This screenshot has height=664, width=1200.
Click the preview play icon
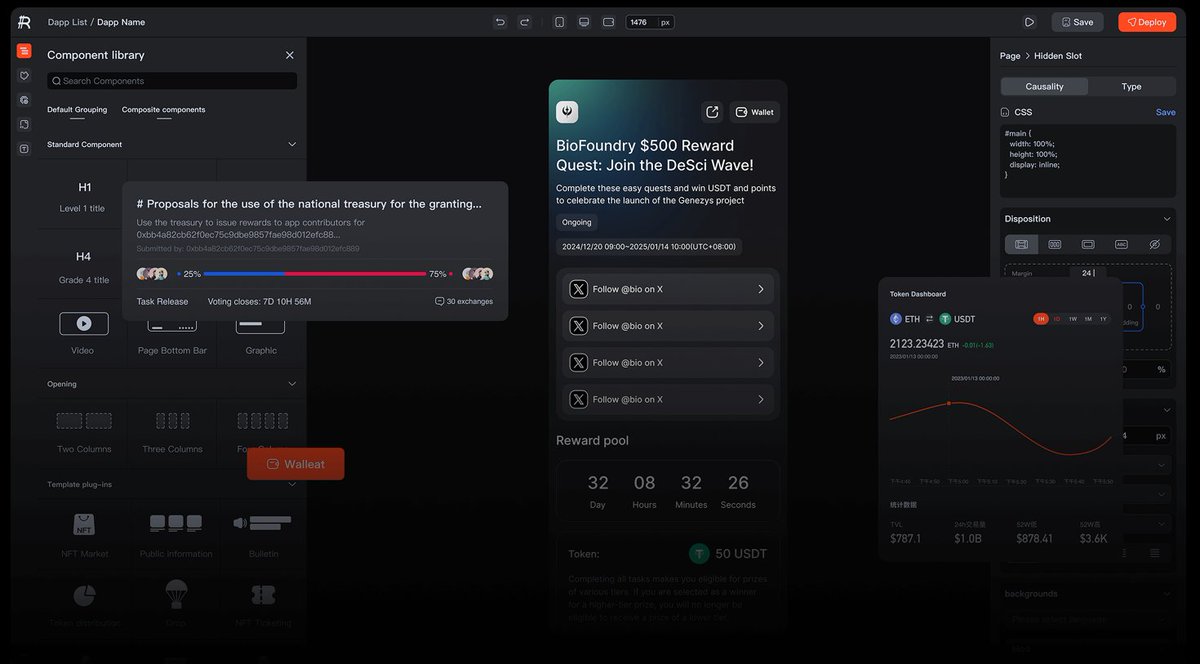[1029, 22]
